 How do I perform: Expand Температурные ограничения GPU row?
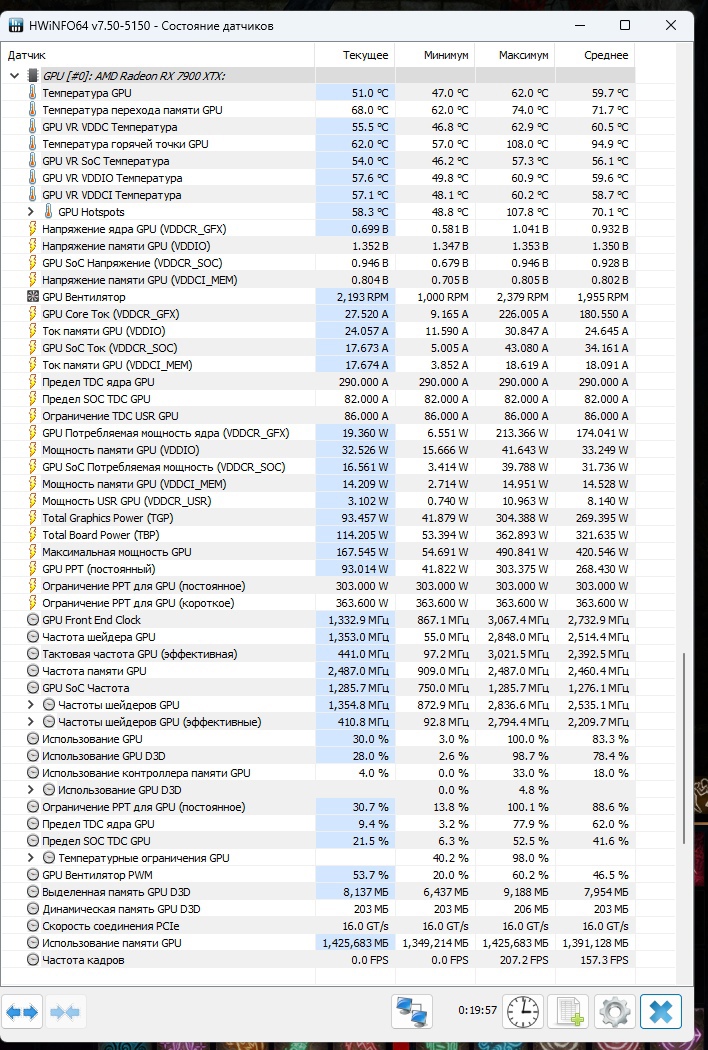point(30,858)
